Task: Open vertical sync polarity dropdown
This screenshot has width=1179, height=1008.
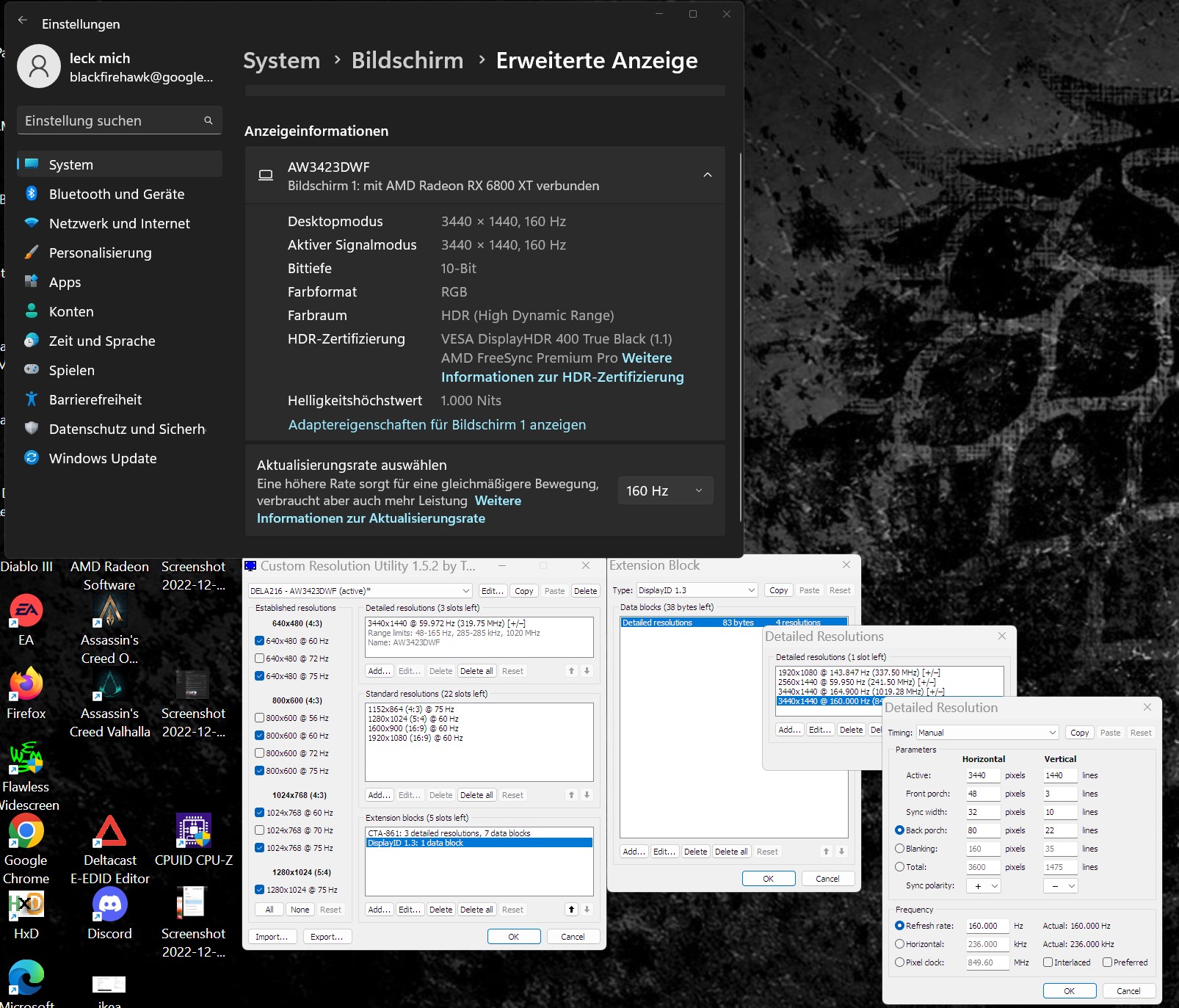Action: 1060,886
